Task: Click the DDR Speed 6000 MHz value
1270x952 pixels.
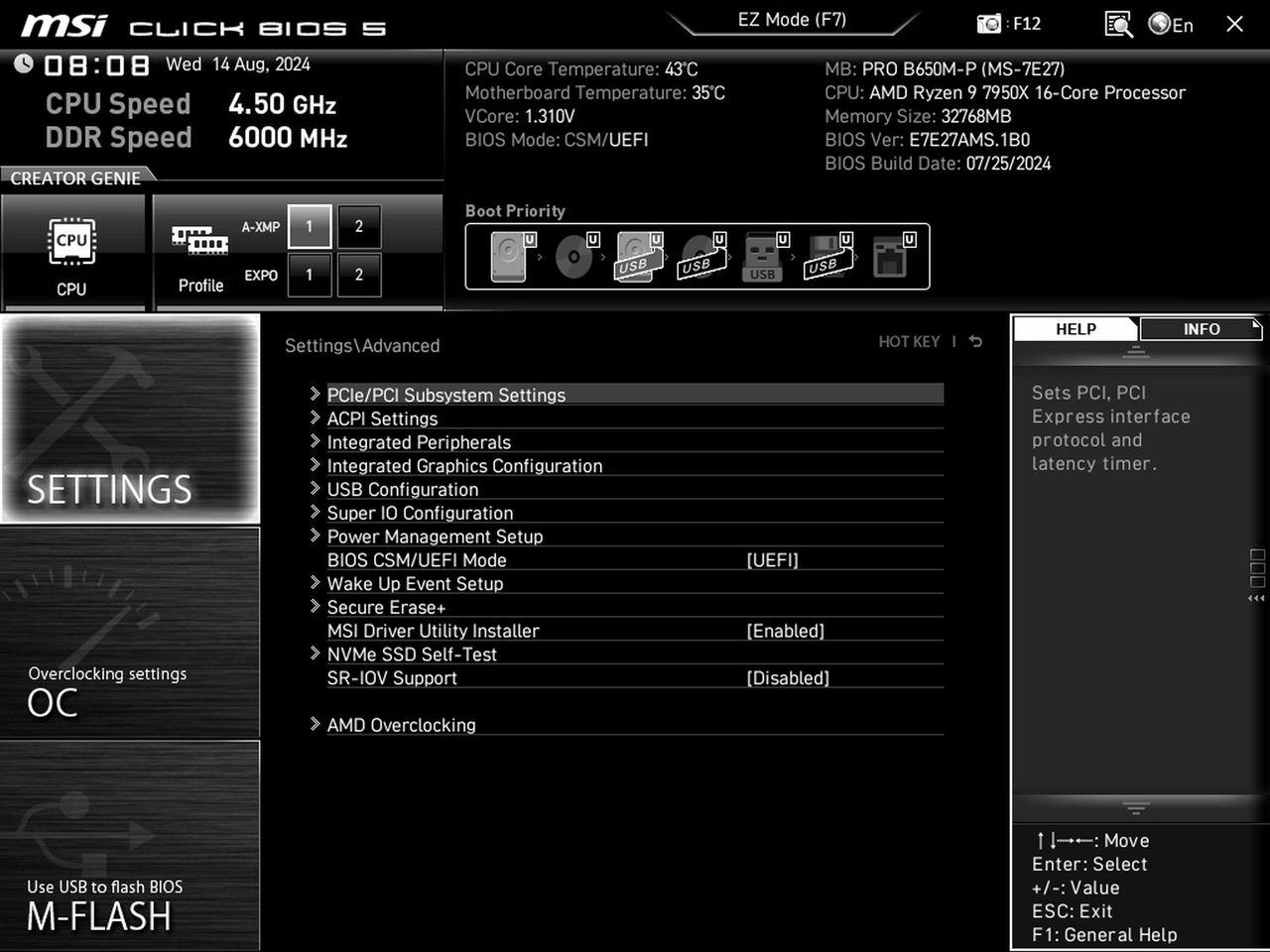Action: click(288, 138)
